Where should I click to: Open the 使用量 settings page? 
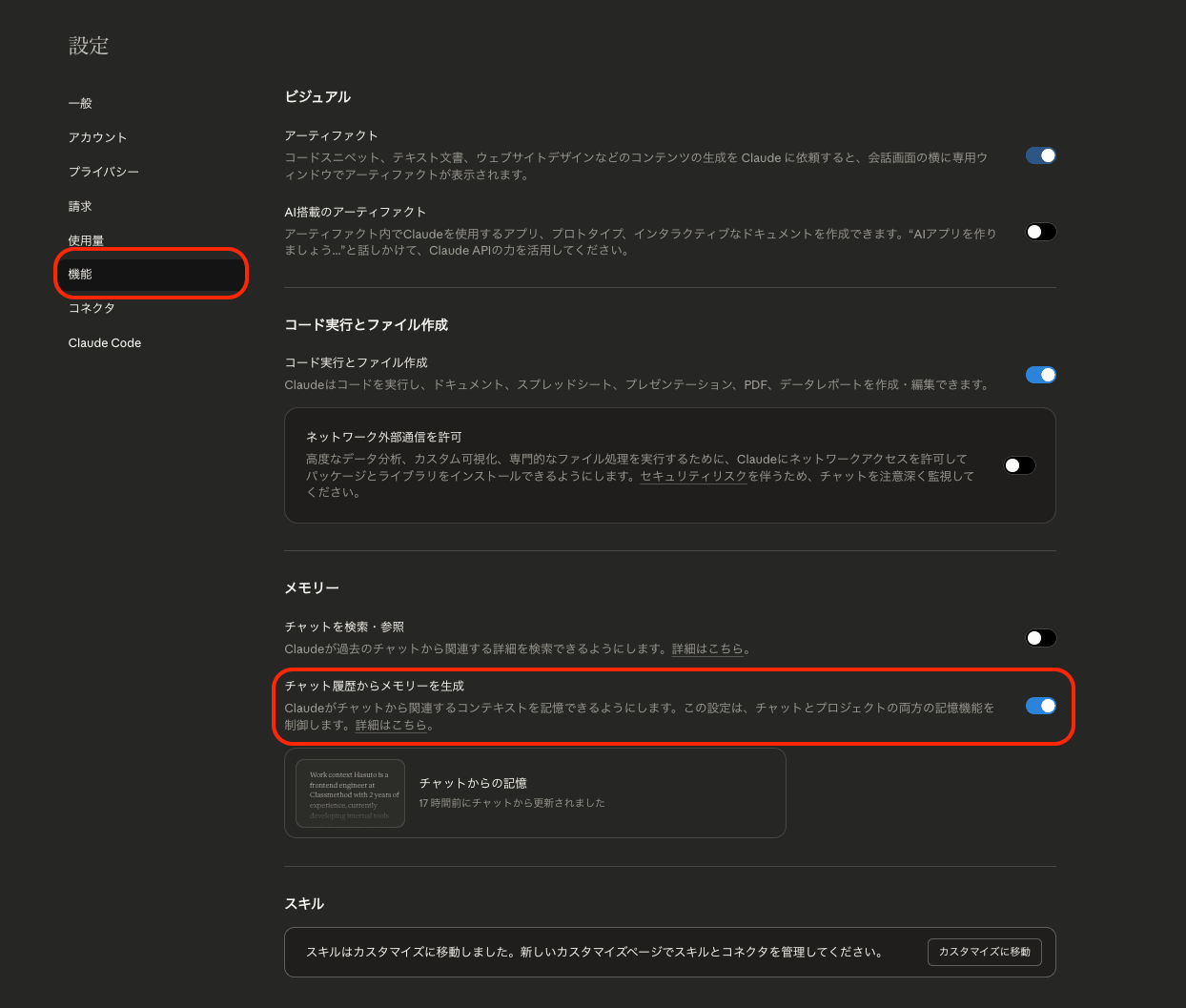(86, 239)
